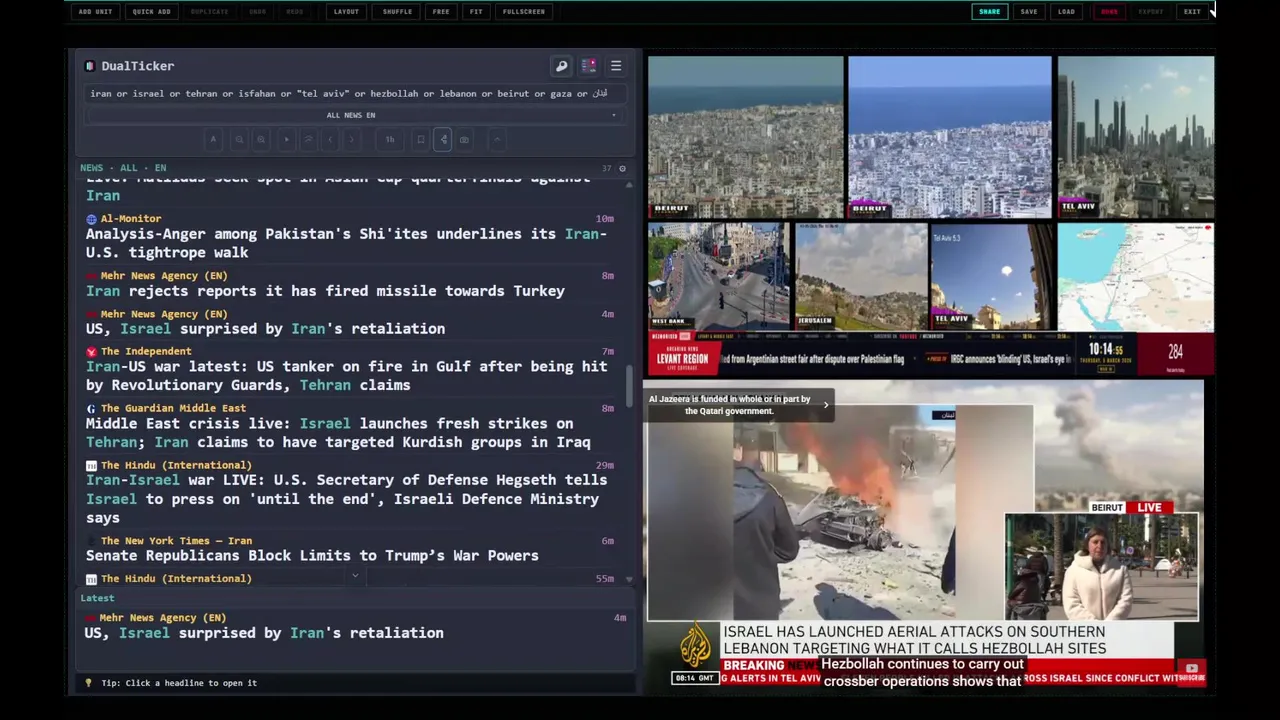Open headline 'Analysis-Anger among Pakistan's Shi'ites'
The height and width of the screenshot is (720, 1280).
click(346, 243)
